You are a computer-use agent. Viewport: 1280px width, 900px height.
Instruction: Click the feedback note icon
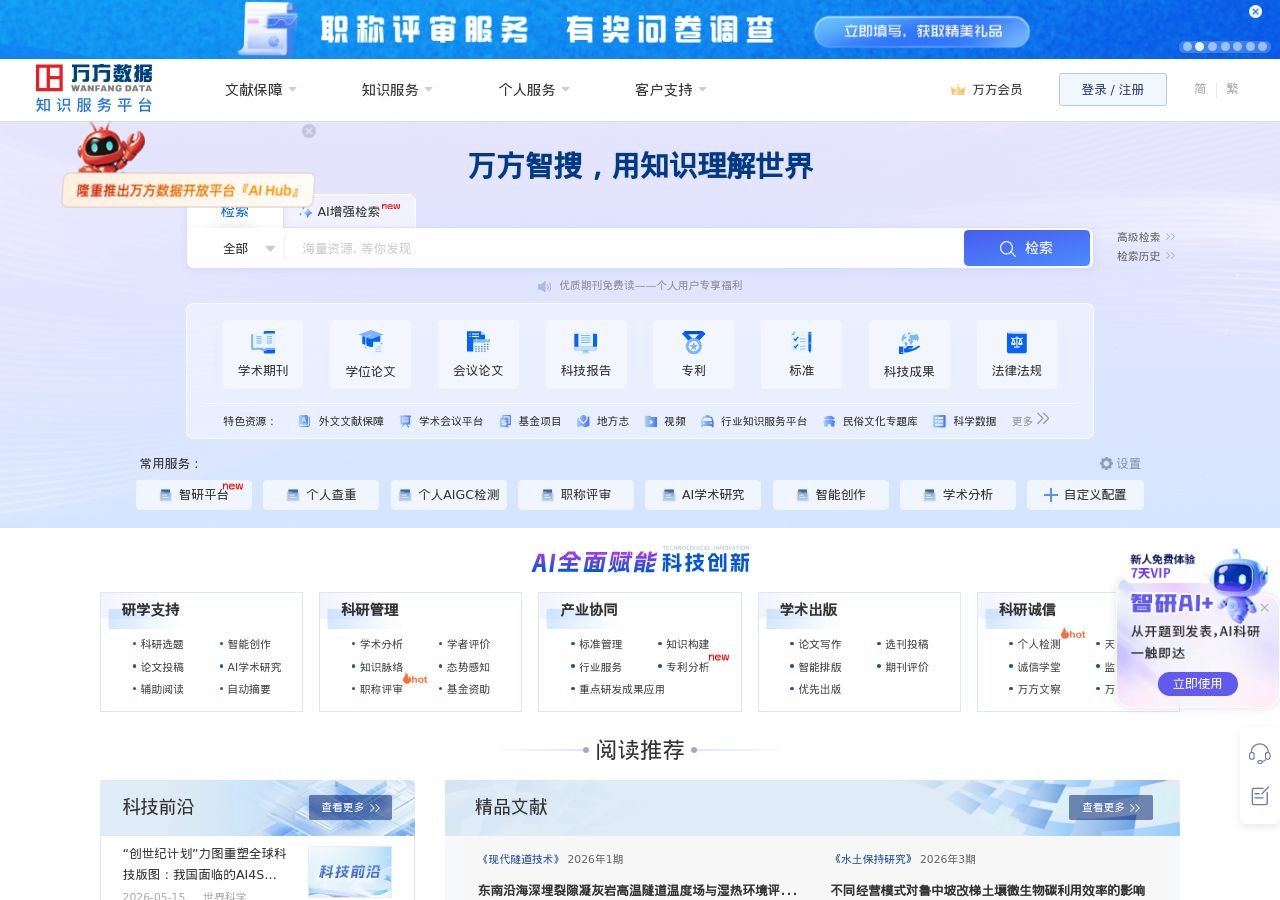1260,796
